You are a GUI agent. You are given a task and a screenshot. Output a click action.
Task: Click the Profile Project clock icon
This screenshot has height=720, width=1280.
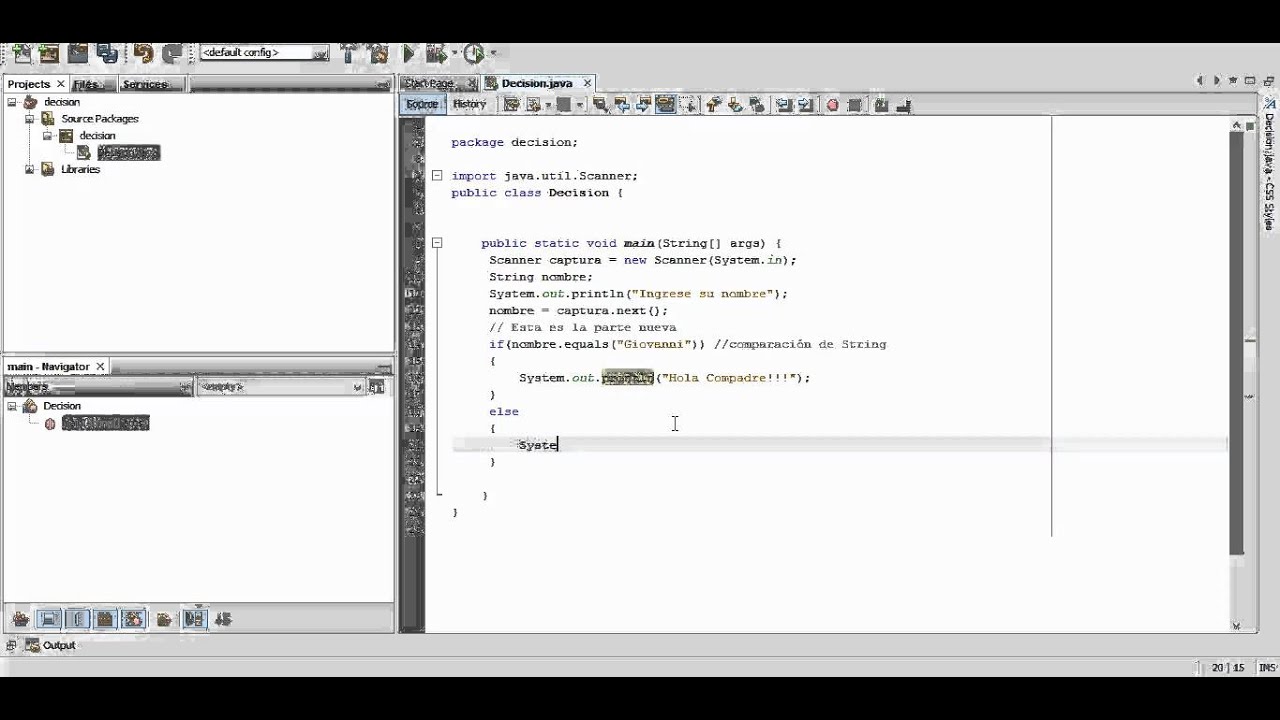(x=474, y=53)
